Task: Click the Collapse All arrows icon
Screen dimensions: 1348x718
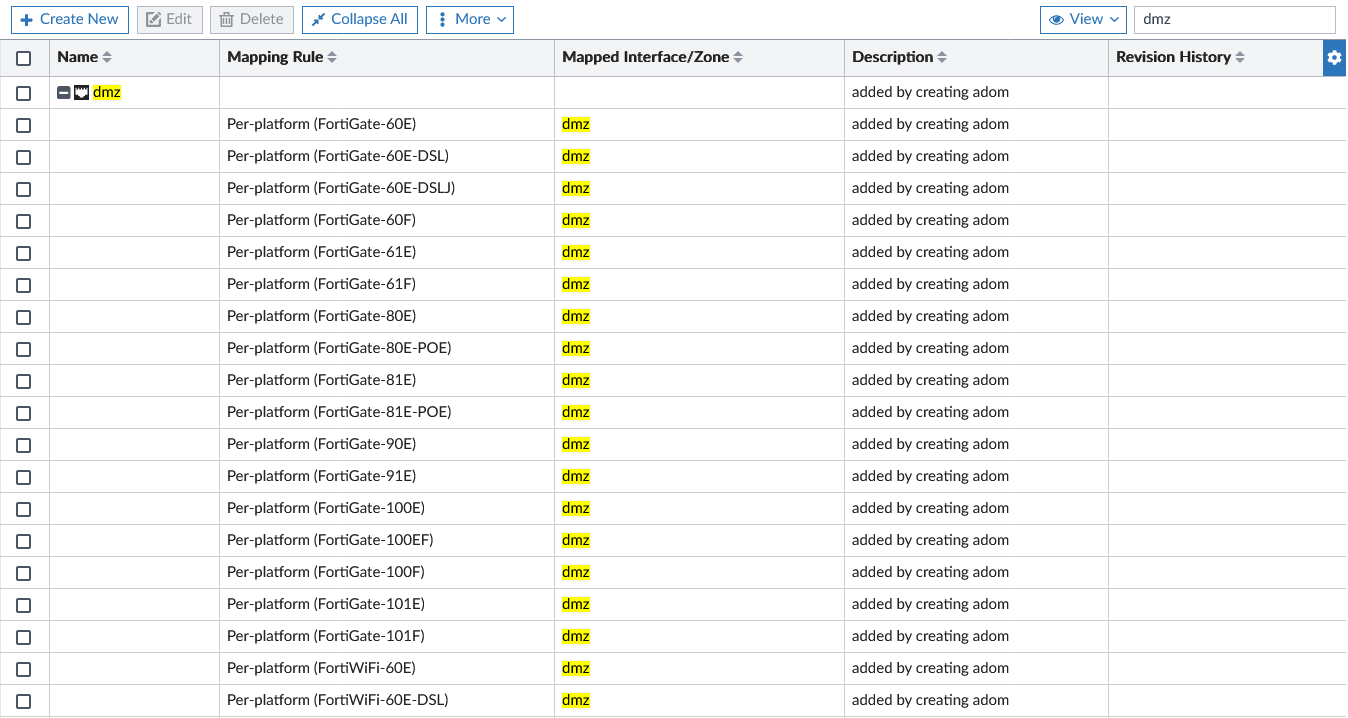Action: click(x=317, y=19)
